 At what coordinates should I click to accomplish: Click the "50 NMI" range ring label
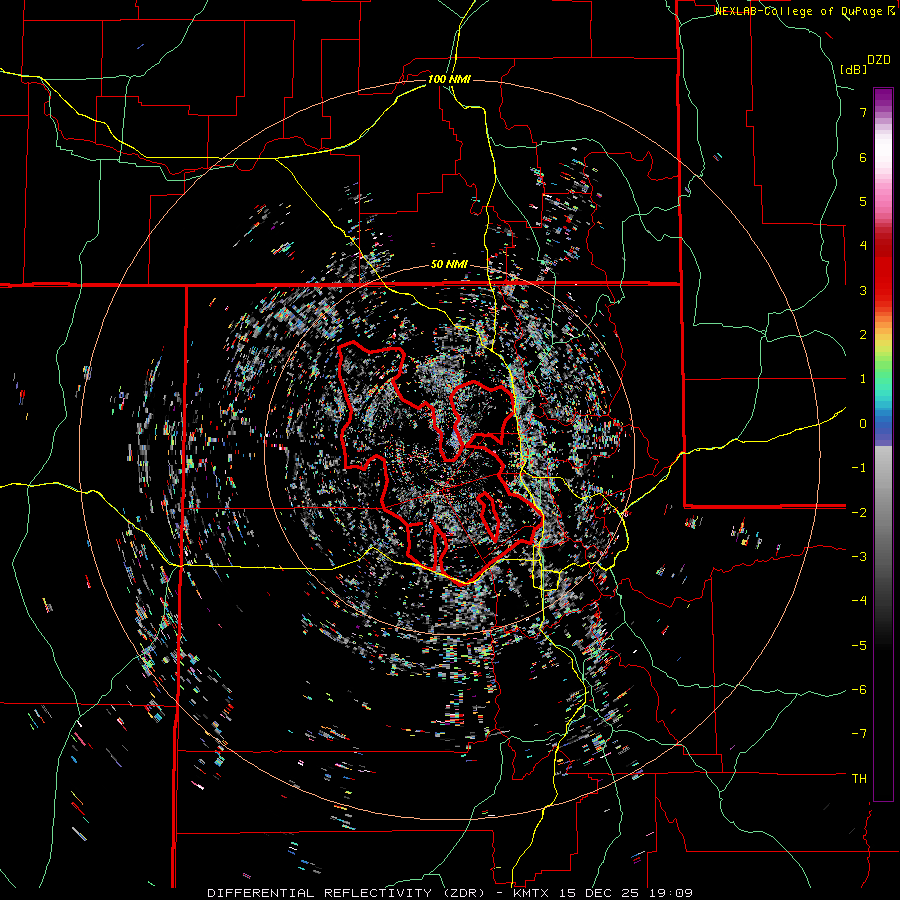click(449, 265)
